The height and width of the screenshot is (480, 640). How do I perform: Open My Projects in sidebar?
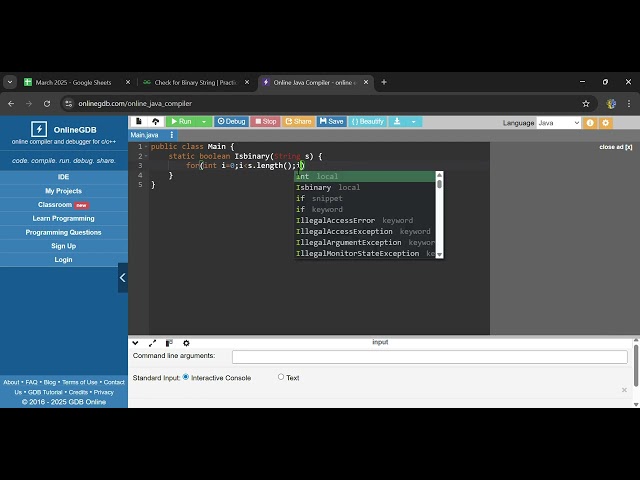click(63, 191)
